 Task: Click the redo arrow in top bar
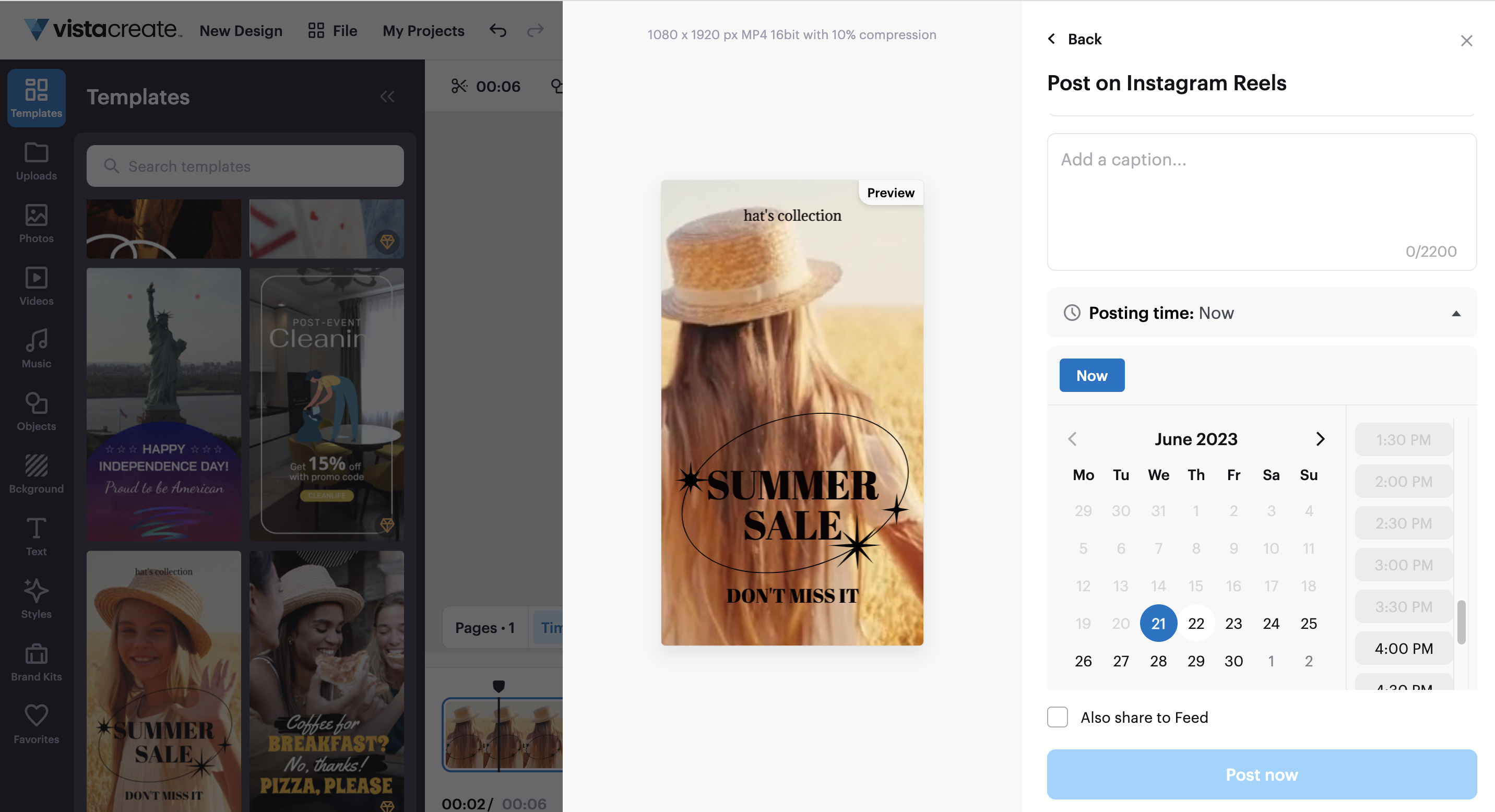[535, 30]
